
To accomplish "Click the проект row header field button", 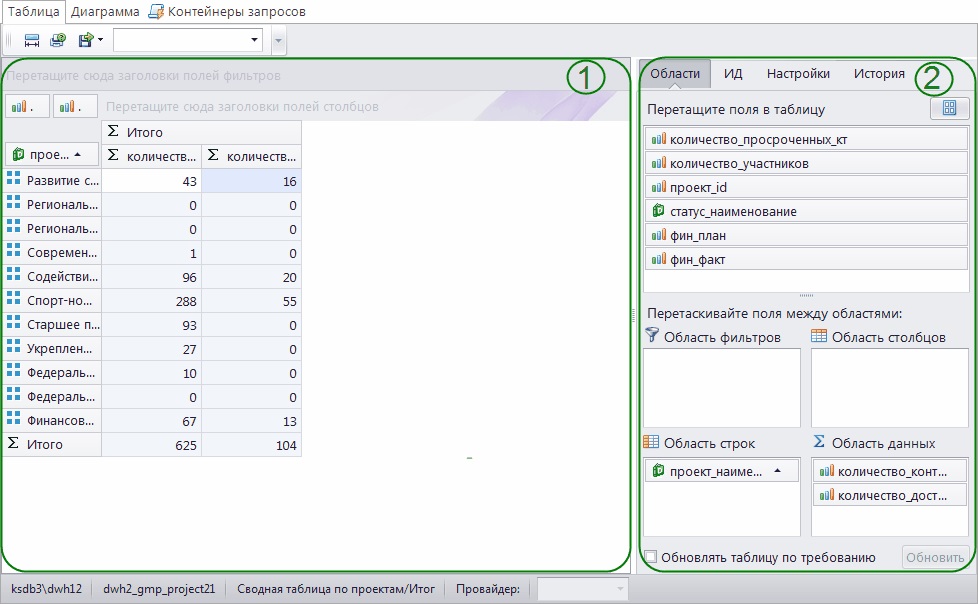I will click(51, 154).
